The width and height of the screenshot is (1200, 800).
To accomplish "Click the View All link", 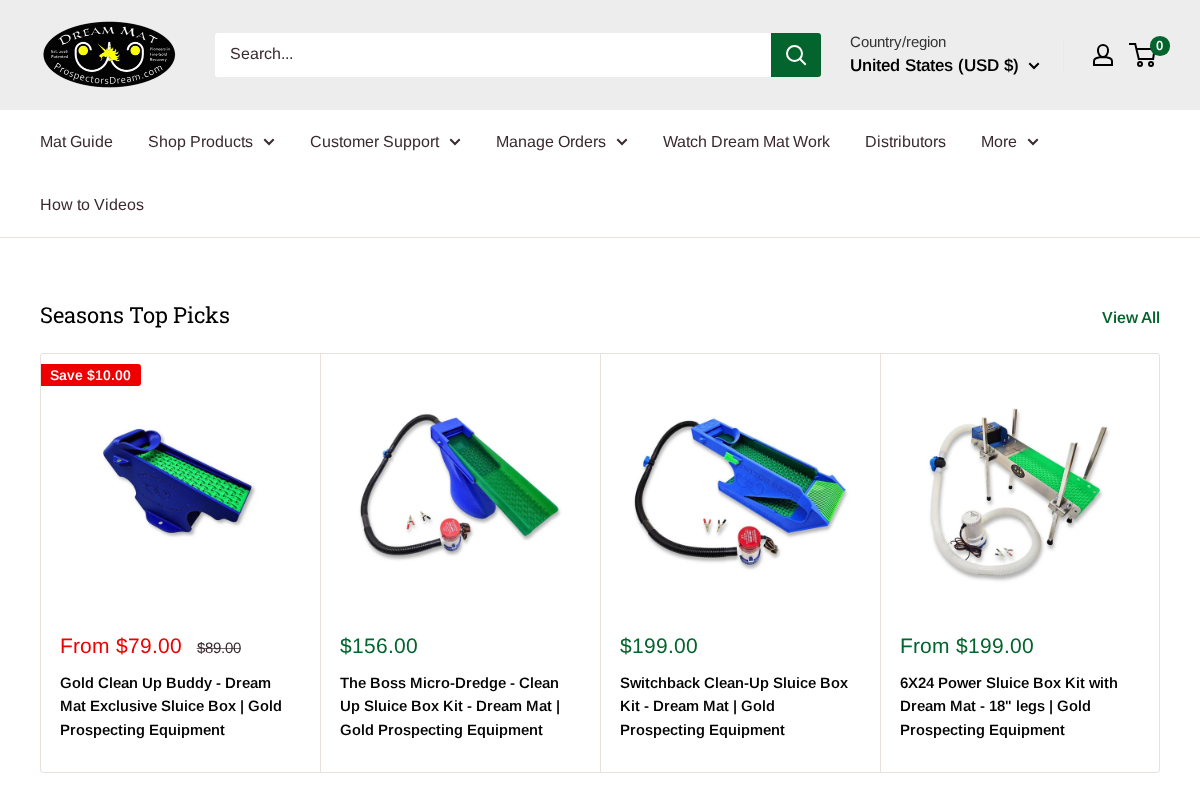I will [x=1131, y=317].
